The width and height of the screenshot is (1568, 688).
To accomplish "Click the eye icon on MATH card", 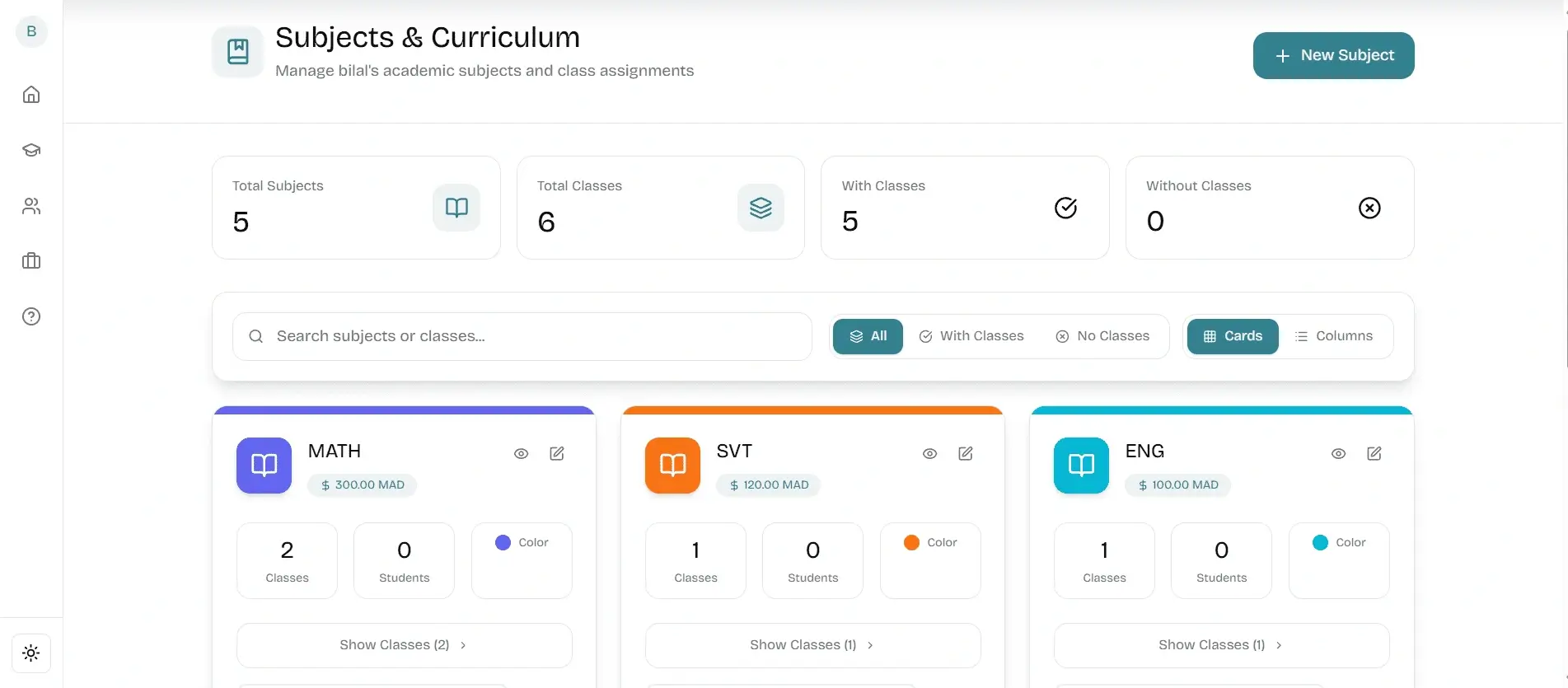I will click(x=521, y=453).
